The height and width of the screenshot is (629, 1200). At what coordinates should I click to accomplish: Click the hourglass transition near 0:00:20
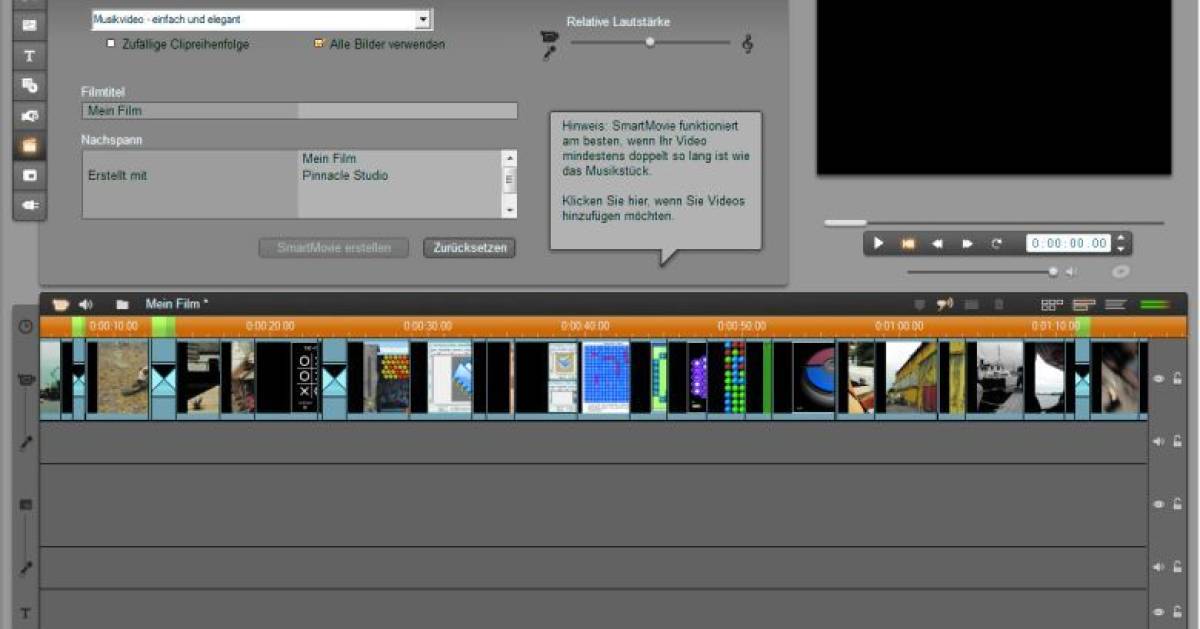[334, 379]
